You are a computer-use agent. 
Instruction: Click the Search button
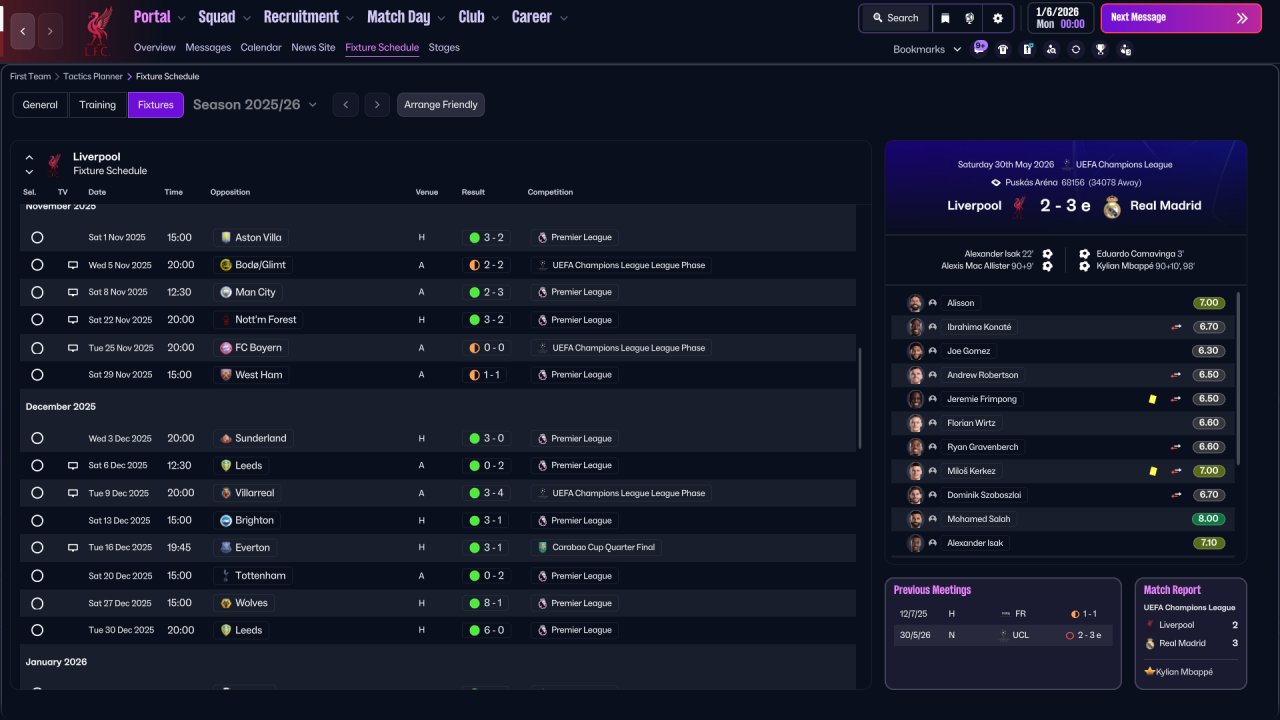[x=895, y=18]
